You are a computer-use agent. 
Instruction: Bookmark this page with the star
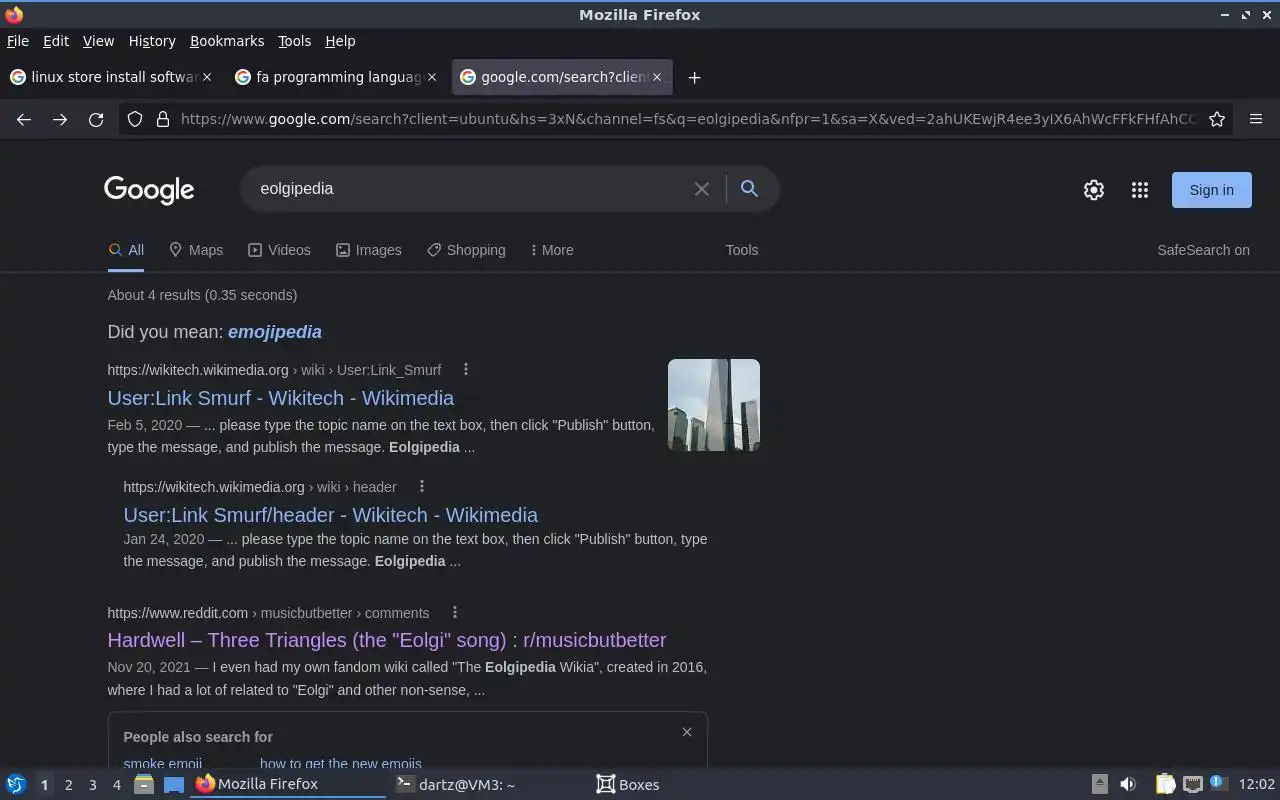(x=1217, y=119)
